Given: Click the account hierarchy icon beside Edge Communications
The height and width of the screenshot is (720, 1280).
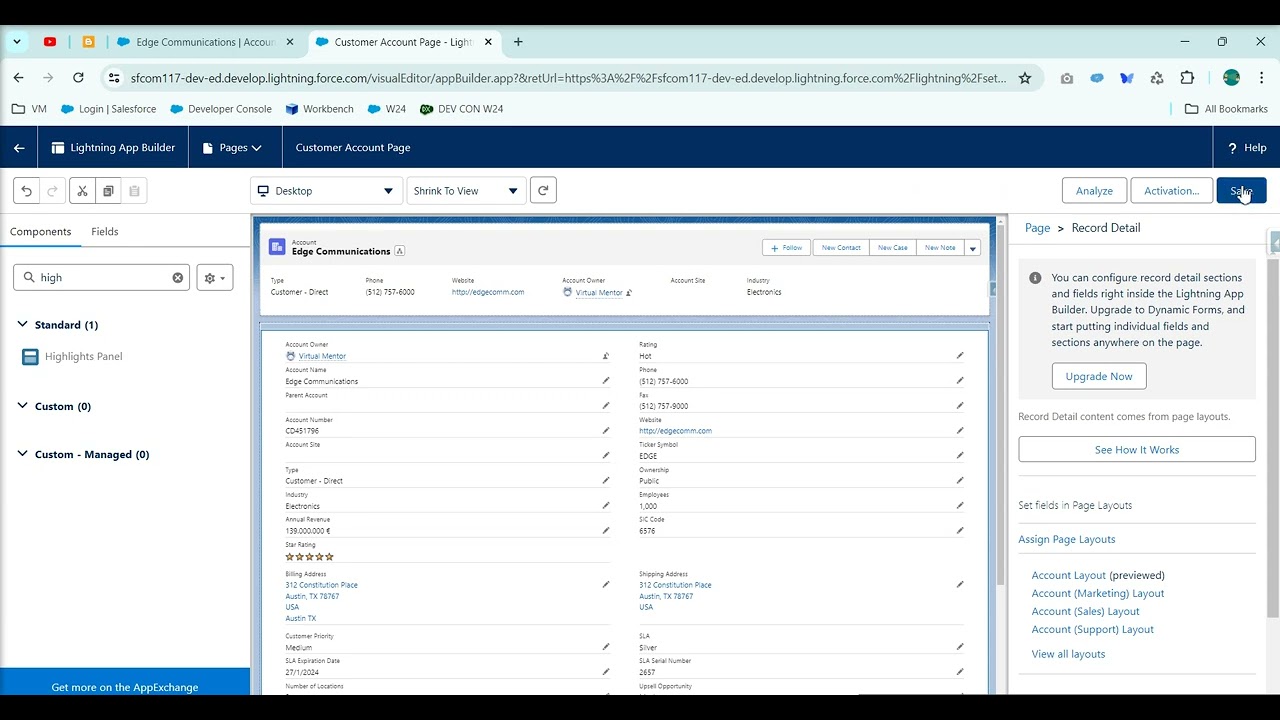Looking at the screenshot, I should point(400,251).
